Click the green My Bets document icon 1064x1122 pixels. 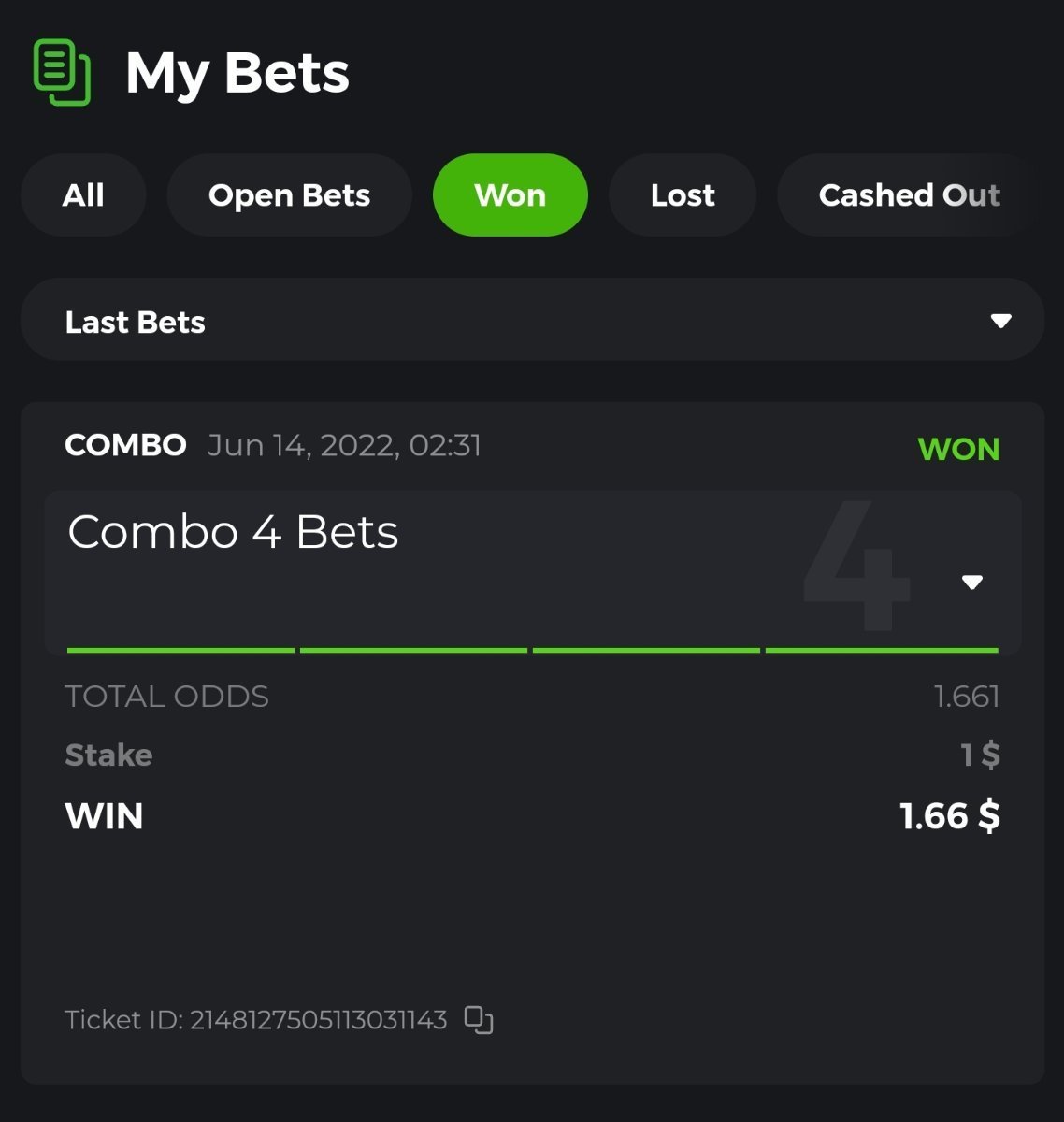pos(62,72)
